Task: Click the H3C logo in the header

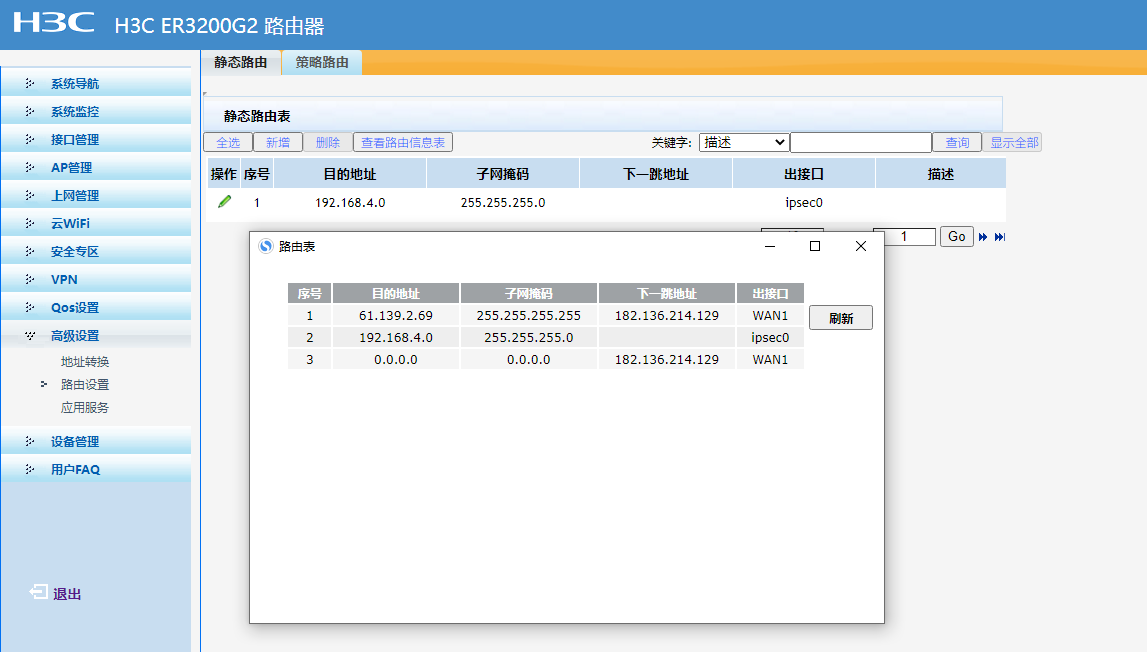Action: coord(54,23)
